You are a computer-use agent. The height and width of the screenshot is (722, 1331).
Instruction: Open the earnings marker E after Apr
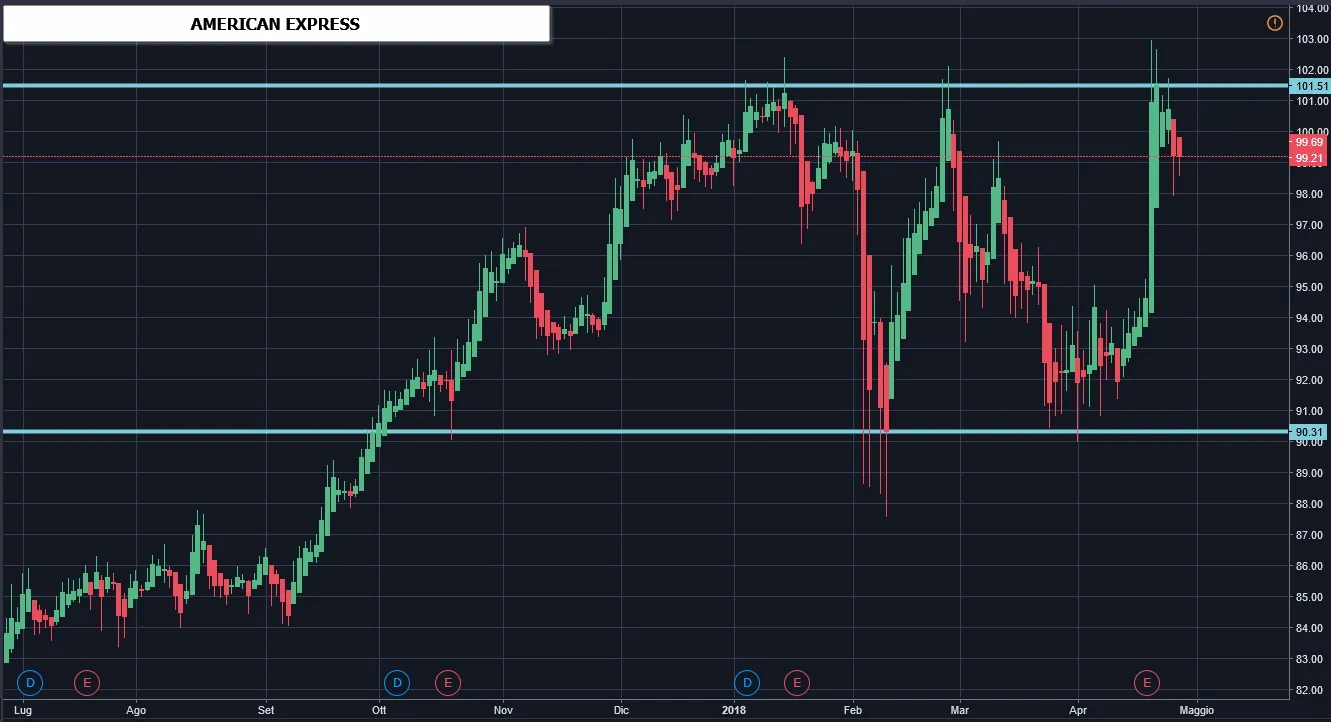tap(1146, 683)
